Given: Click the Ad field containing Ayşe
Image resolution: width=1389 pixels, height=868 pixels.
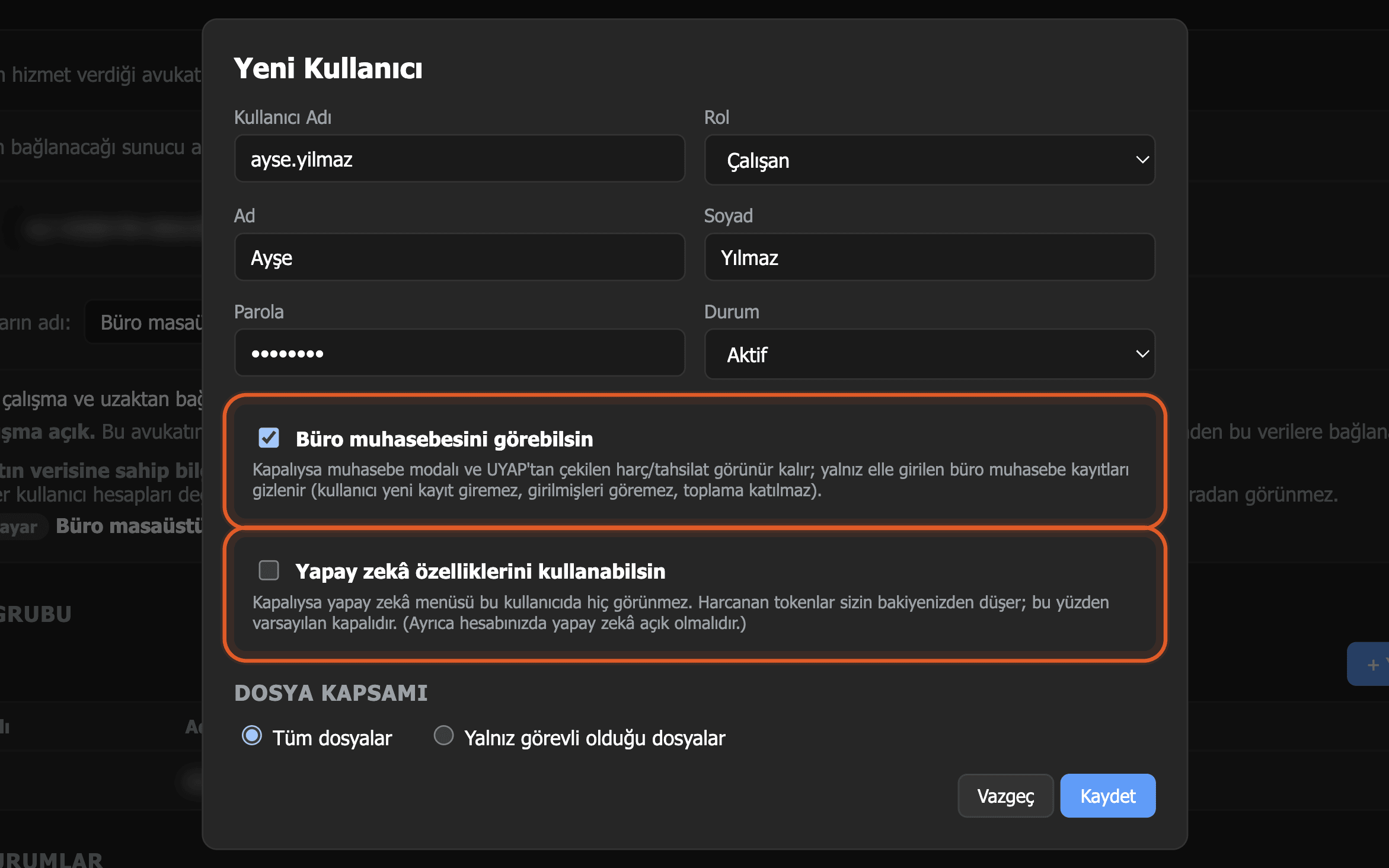Looking at the screenshot, I should click(459, 257).
